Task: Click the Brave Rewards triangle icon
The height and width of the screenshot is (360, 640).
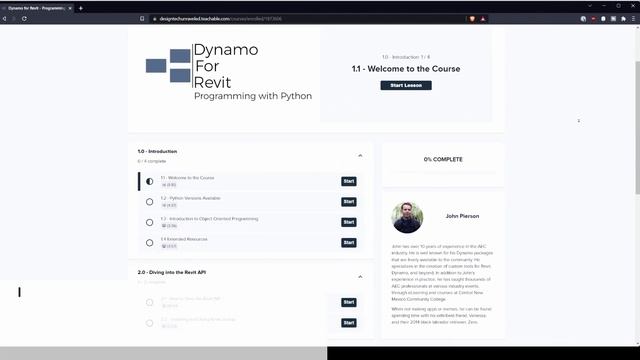Action: [483, 19]
